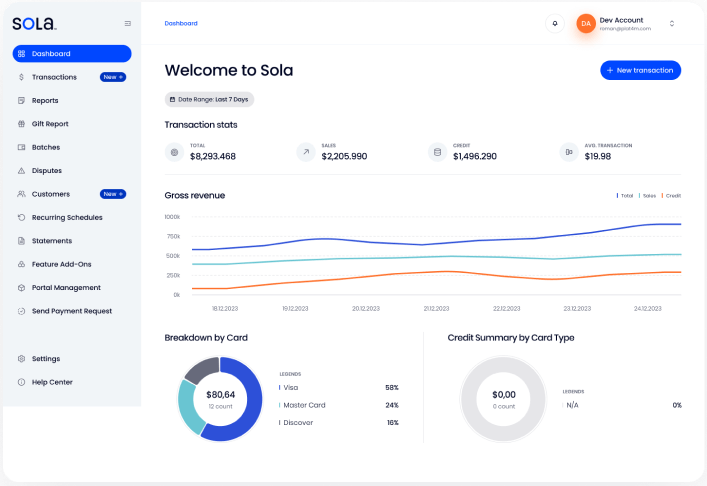The width and height of the screenshot is (707, 486).
Task: Open Reports from the sidebar
Action: [45, 100]
